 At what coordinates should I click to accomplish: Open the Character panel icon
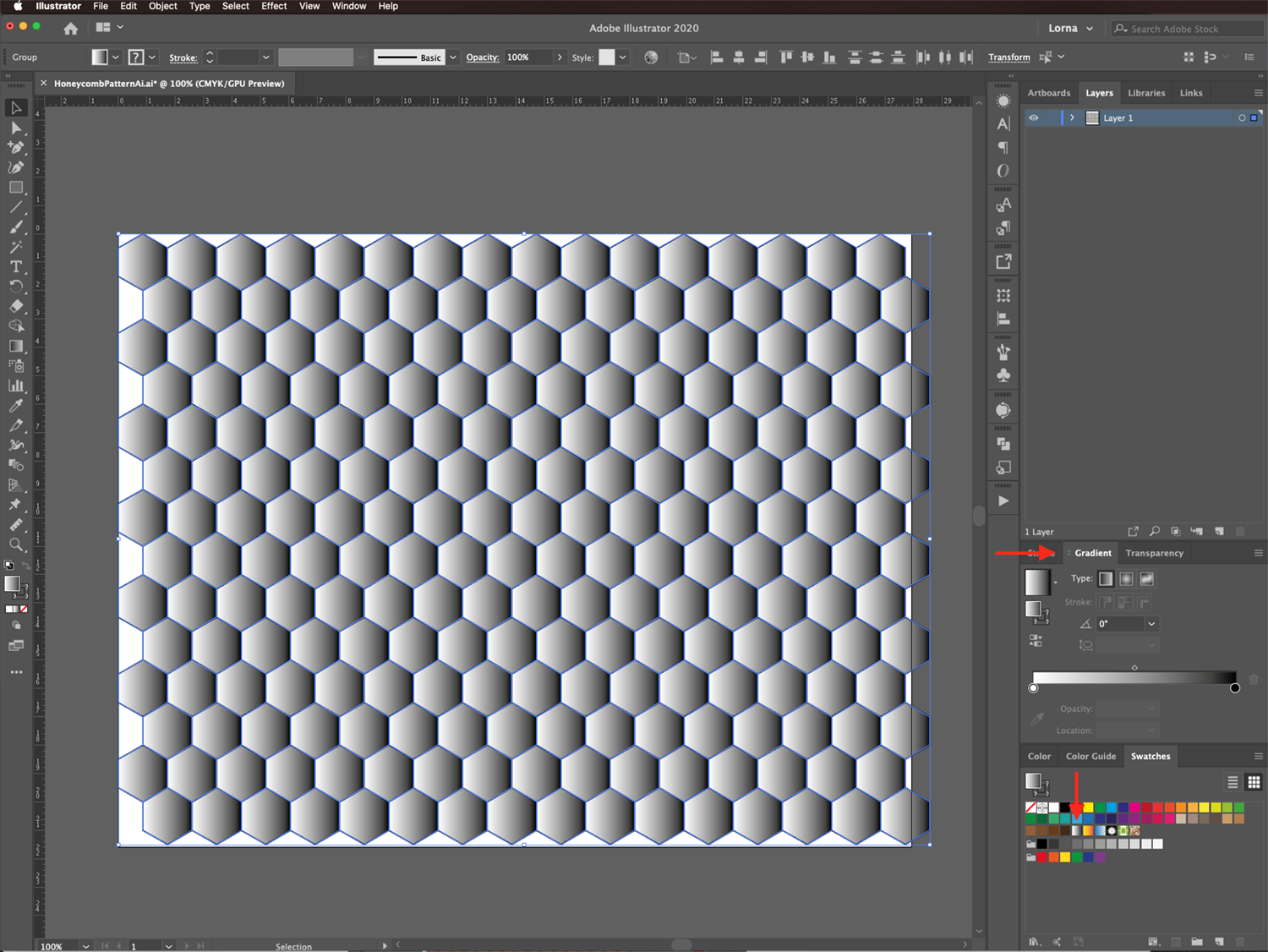click(1003, 124)
